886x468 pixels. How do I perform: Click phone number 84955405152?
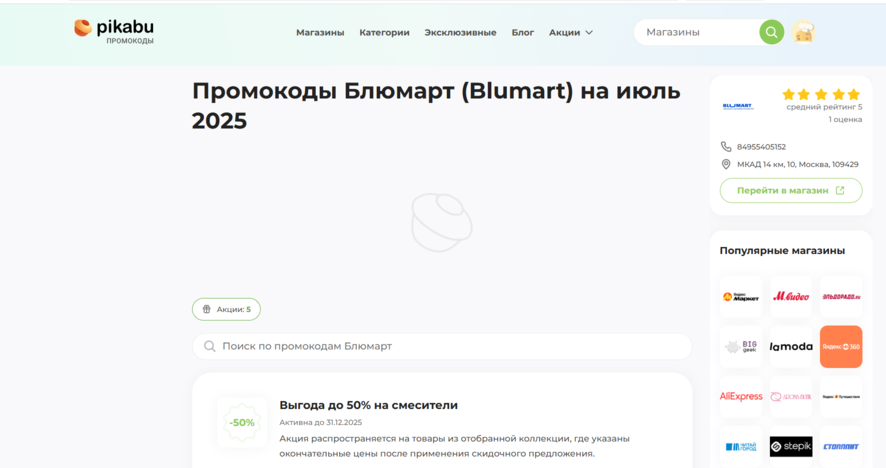coord(761,146)
